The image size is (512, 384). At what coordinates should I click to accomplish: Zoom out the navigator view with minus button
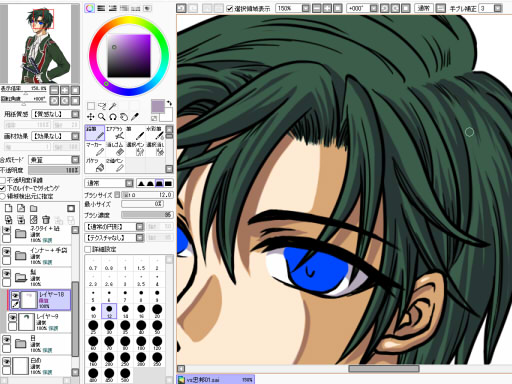coord(54,90)
